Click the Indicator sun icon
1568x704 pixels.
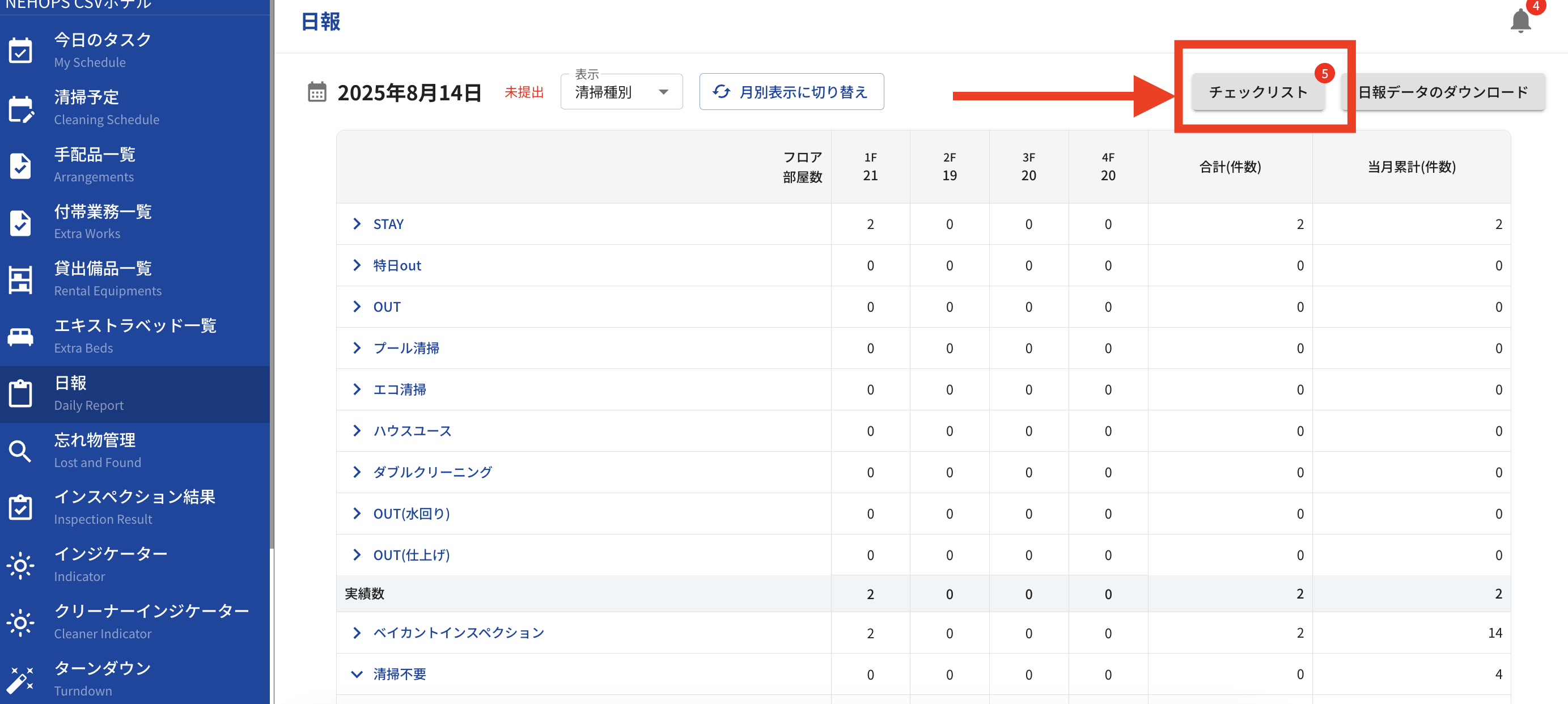point(21,565)
